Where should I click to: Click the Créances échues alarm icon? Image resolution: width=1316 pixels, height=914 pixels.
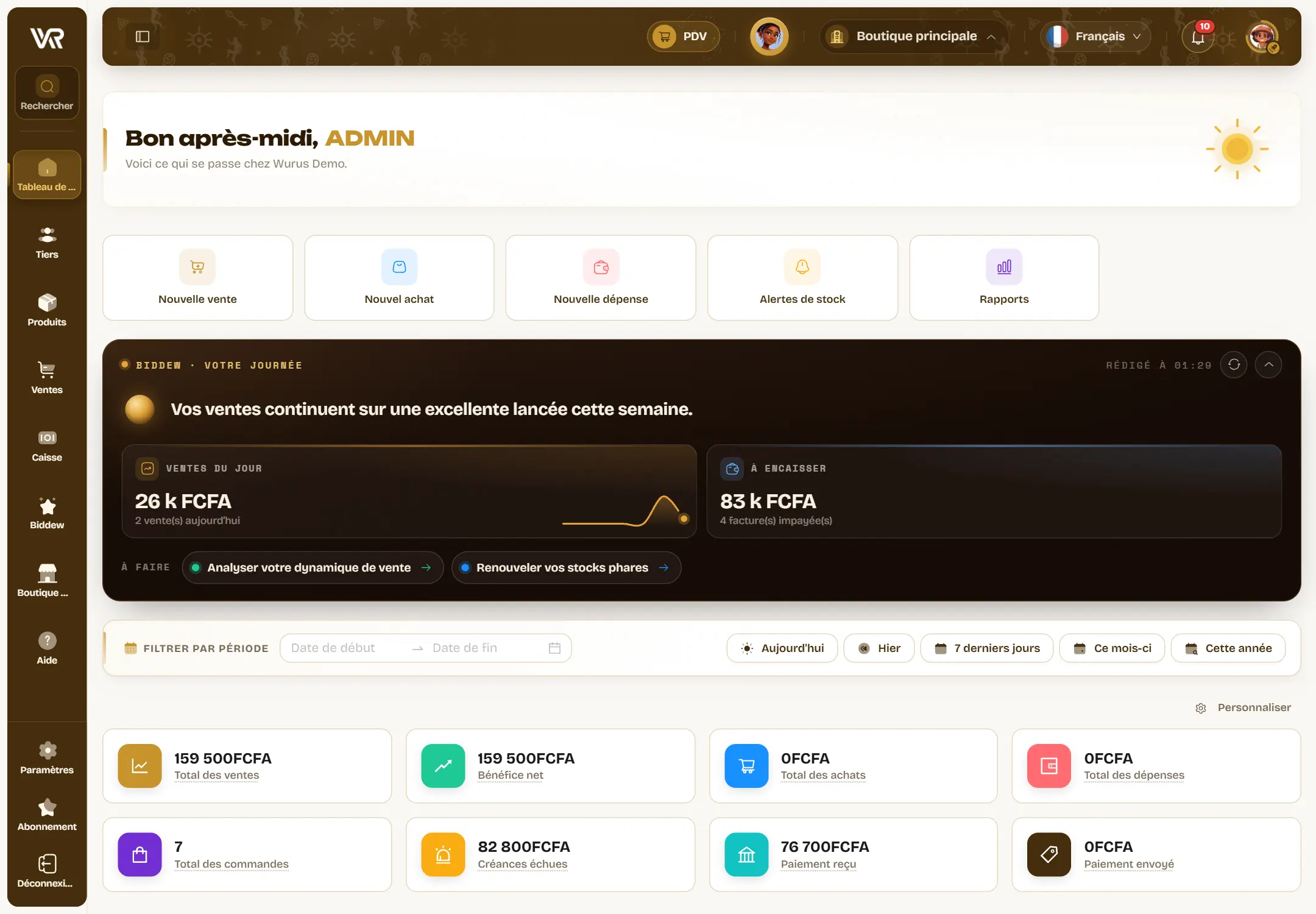point(443,854)
